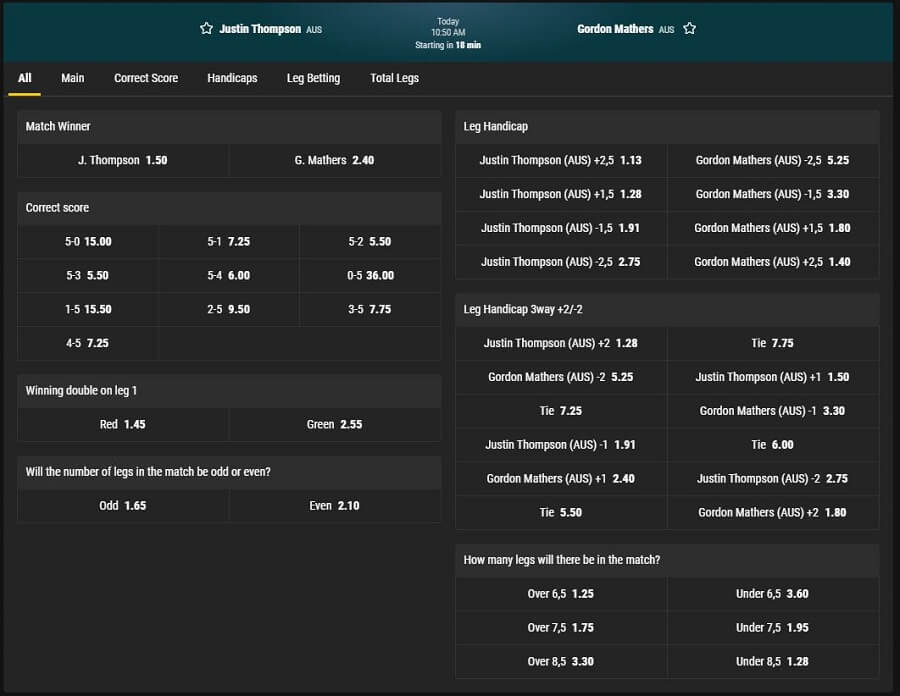Collapse How many legs market header
Viewport: 900px width, 696px height.
coord(667,561)
